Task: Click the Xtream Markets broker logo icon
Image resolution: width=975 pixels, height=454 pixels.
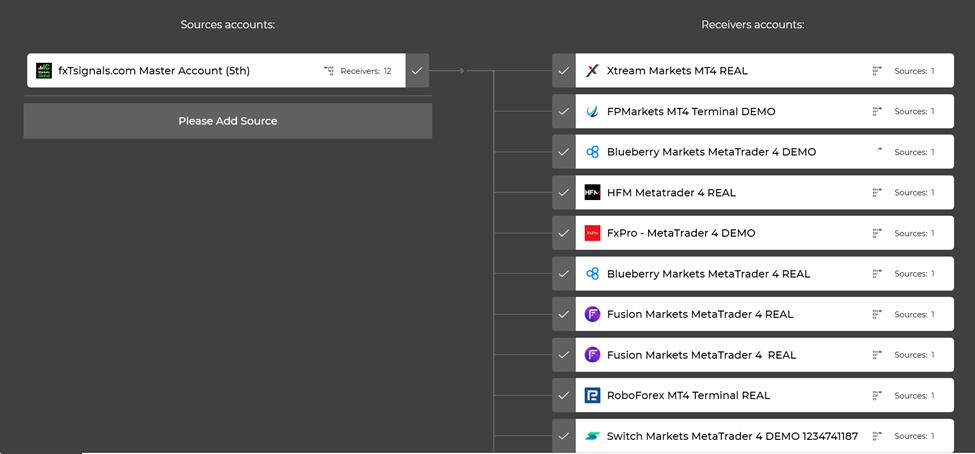Action: (x=592, y=71)
